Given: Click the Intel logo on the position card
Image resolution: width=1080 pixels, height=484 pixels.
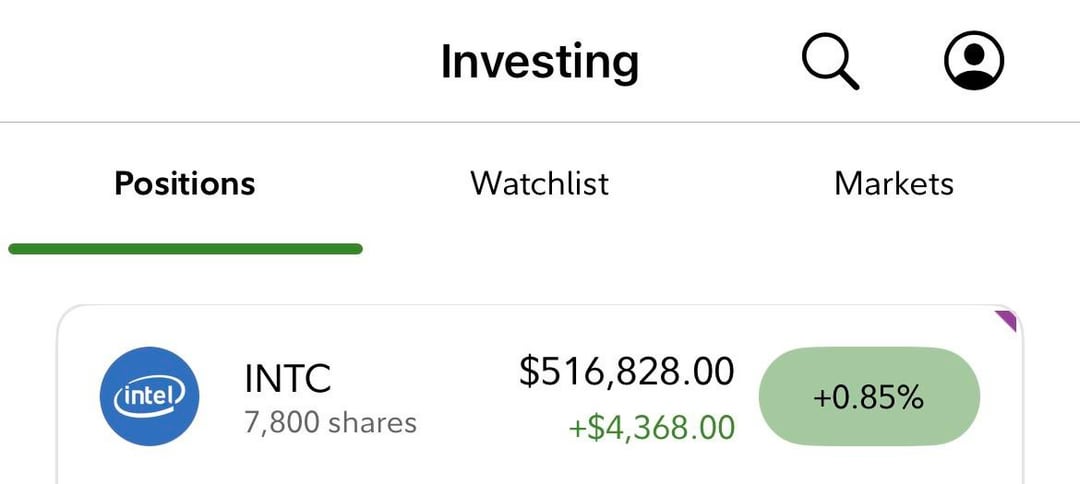Looking at the screenshot, I should pyautogui.click(x=150, y=397).
